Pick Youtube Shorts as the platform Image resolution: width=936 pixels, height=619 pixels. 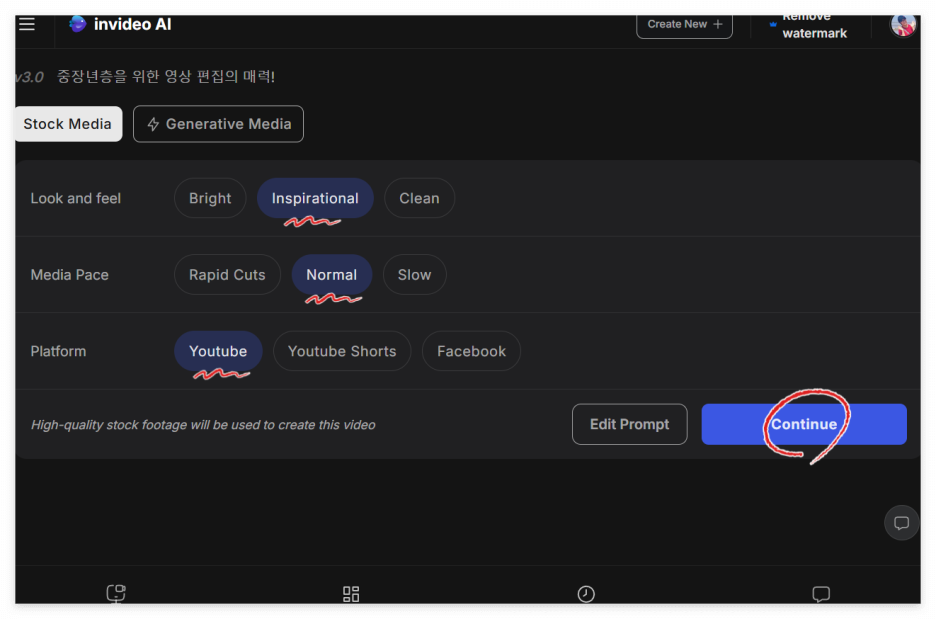point(342,351)
